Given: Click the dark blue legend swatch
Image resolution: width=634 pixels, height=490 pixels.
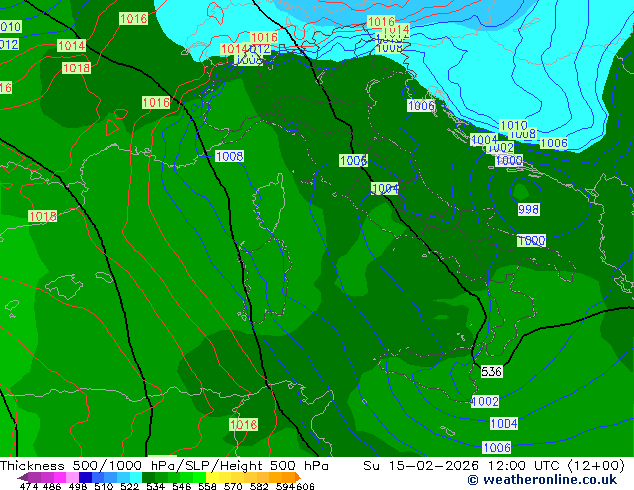Looking at the screenshot, I should click(x=85, y=477).
